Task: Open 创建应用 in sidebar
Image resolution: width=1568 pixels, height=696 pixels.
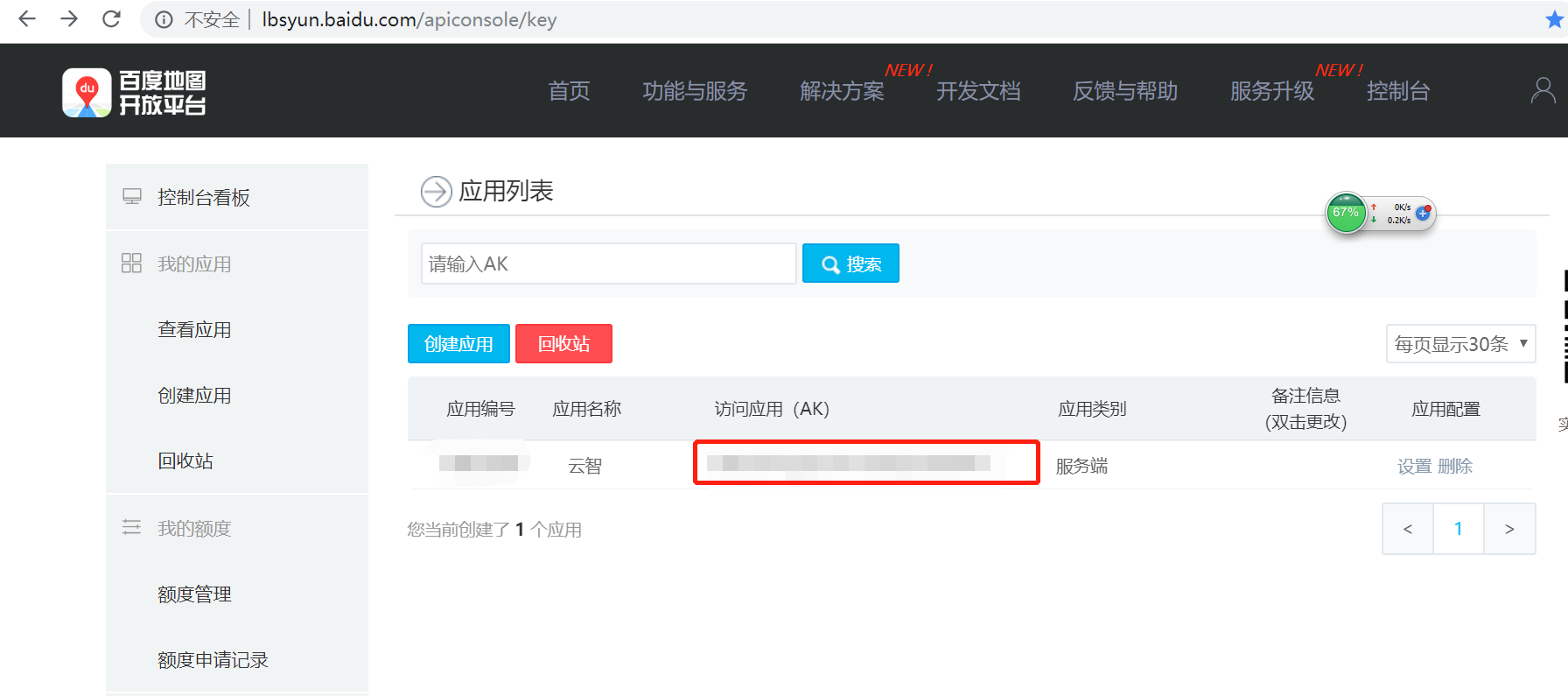Action: tap(194, 396)
